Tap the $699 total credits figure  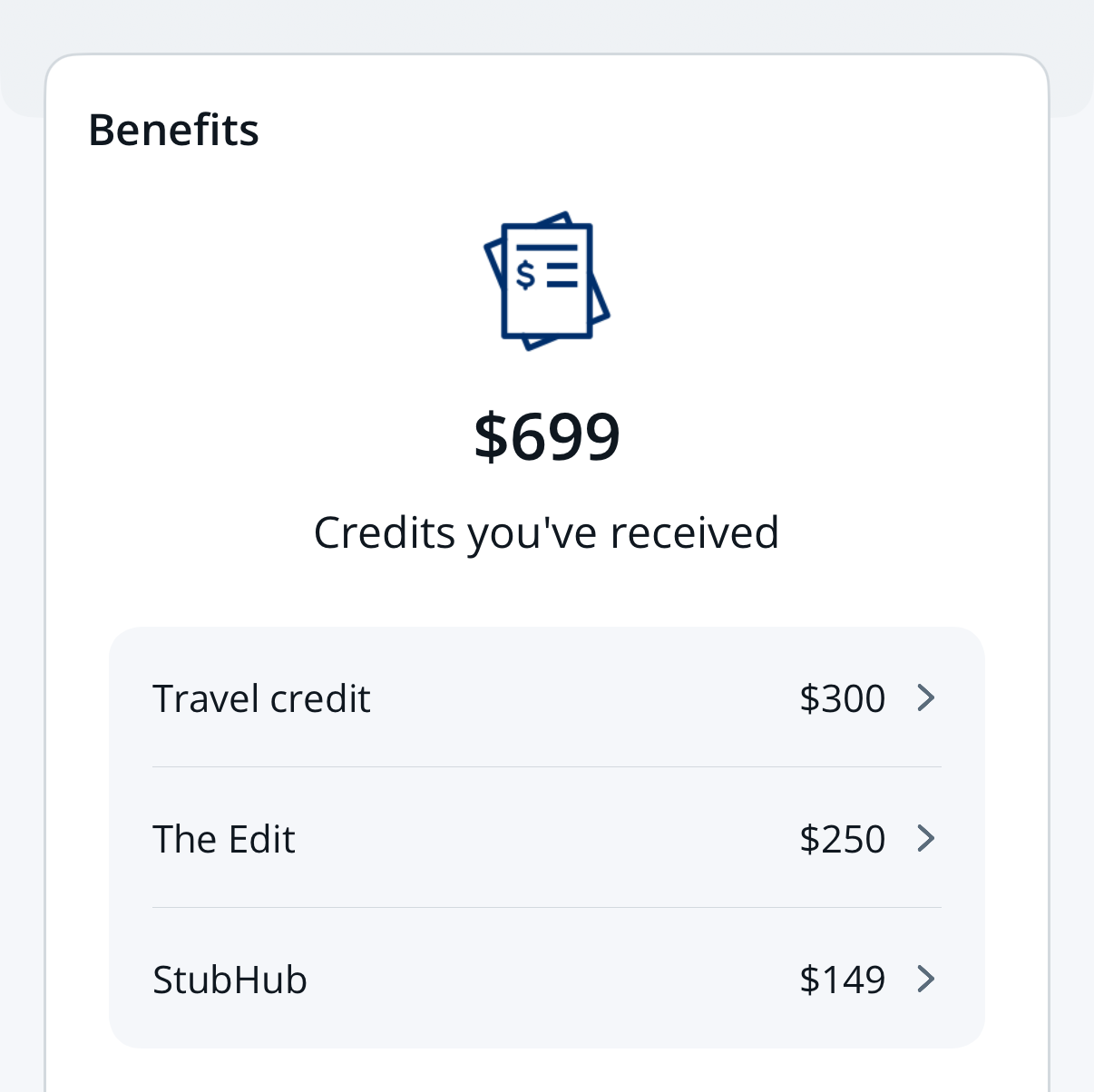pos(547,436)
